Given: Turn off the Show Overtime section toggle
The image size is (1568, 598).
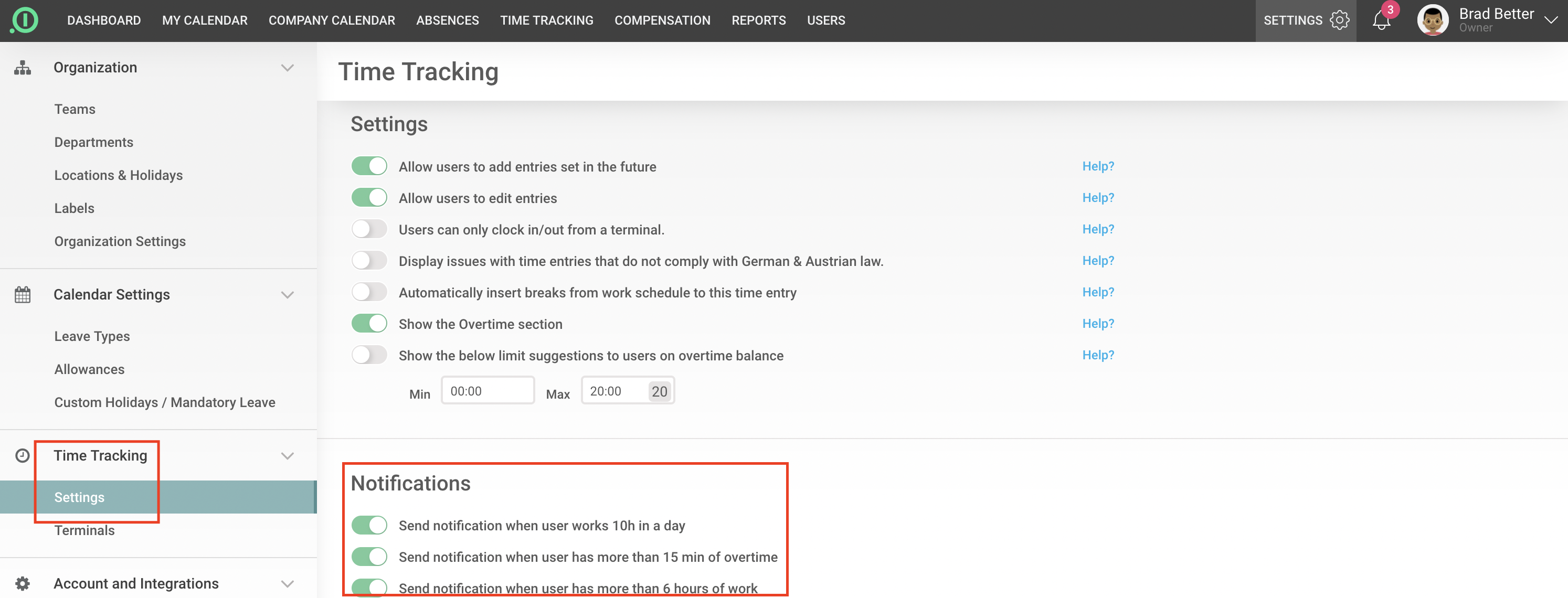Looking at the screenshot, I should 369,324.
